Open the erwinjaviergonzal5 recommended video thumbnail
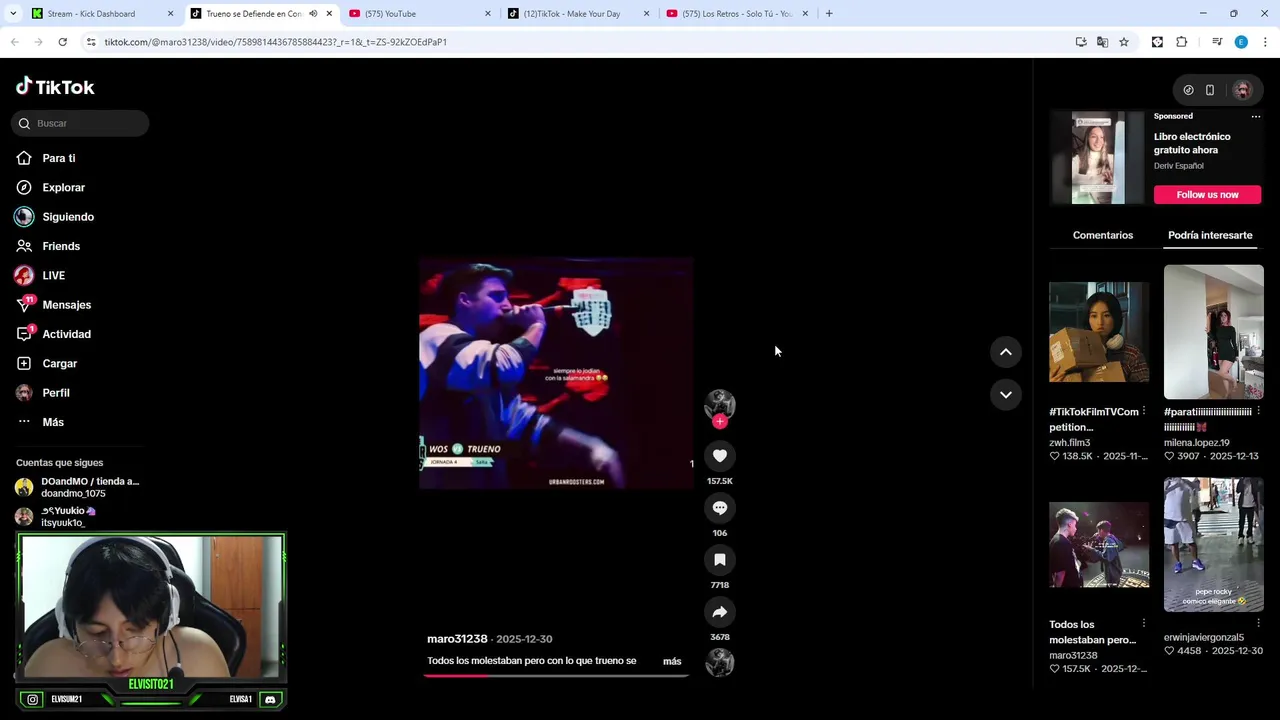This screenshot has width=1280, height=720. [x=1213, y=544]
